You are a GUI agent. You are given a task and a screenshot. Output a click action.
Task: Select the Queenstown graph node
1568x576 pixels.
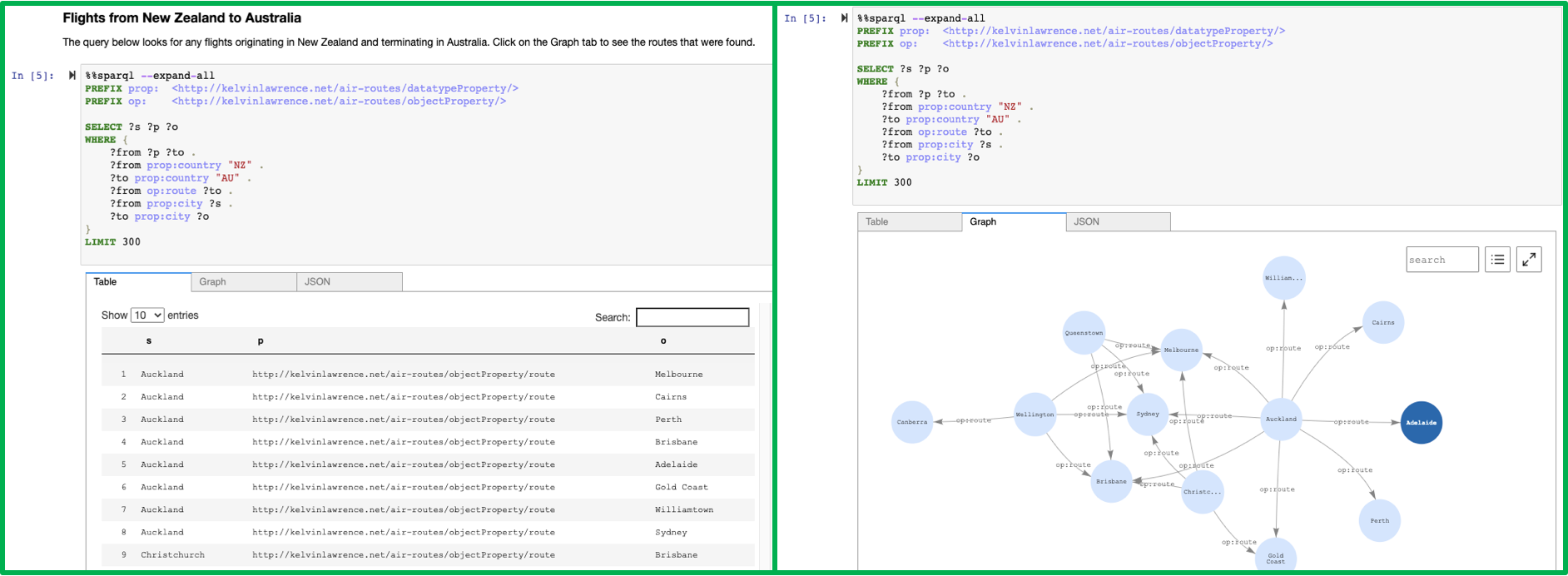tap(1084, 332)
